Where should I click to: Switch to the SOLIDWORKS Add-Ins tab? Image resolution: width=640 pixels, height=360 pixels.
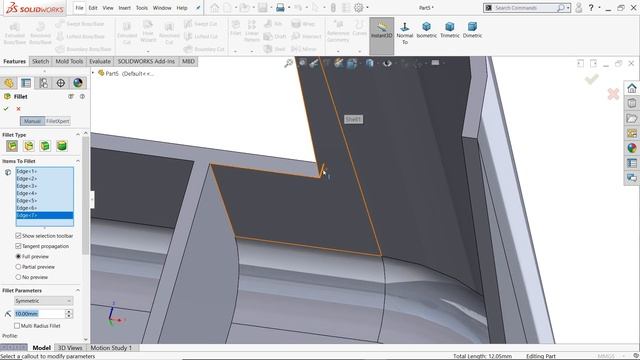pyautogui.click(x=146, y=61)
